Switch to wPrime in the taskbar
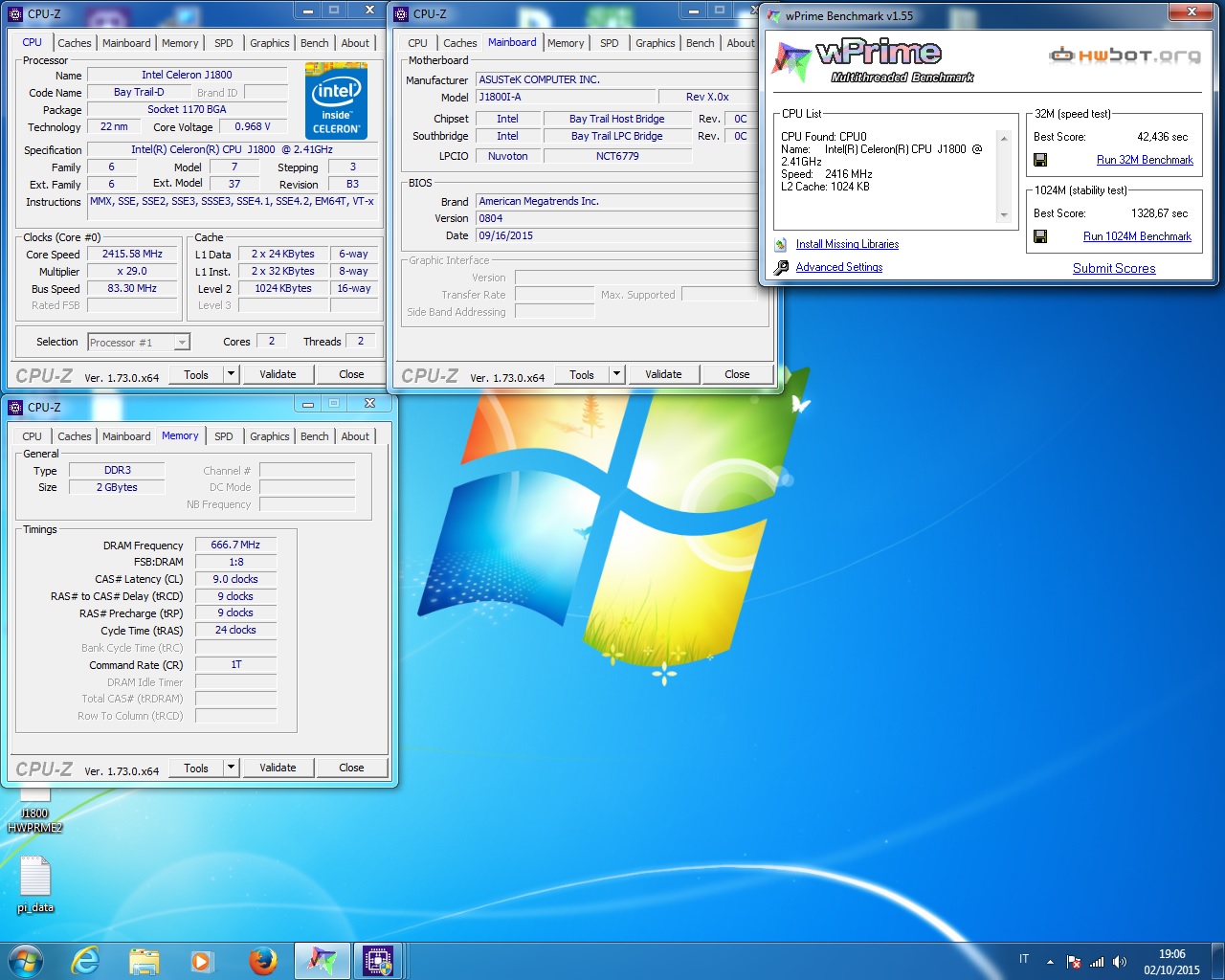 pyautogui.click(x=322, y=961)
